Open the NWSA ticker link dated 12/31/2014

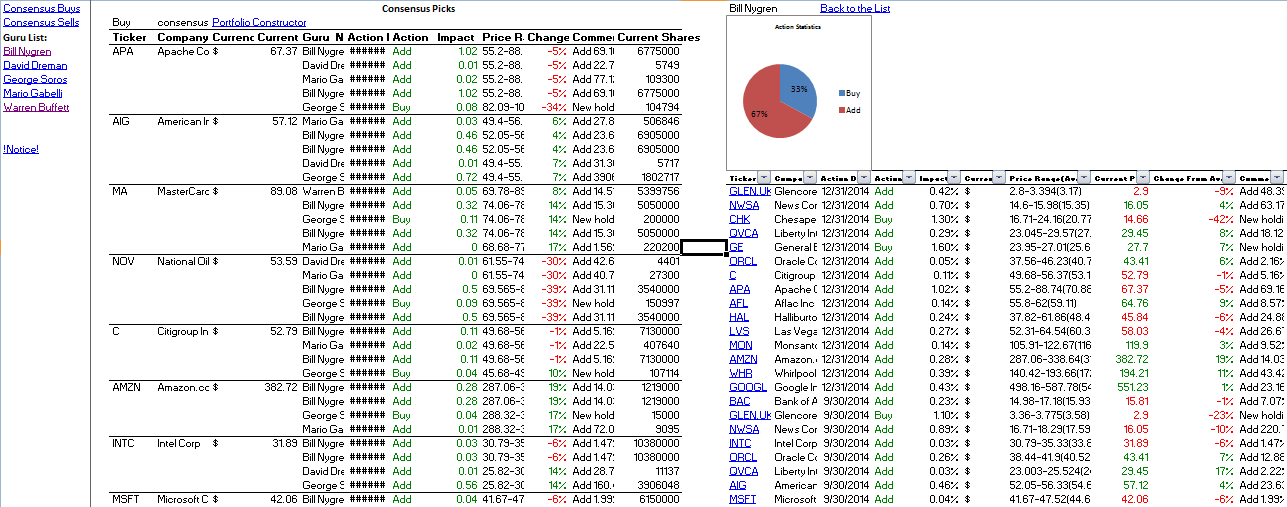[744, 205]
